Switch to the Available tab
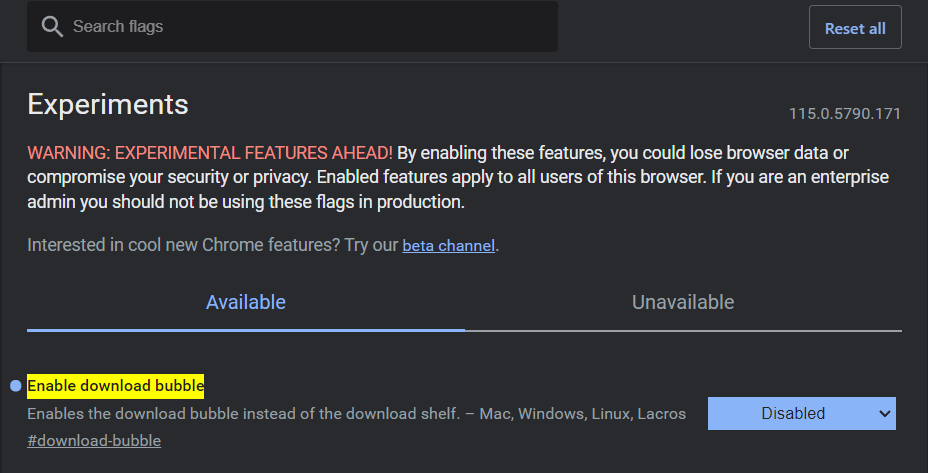Image resolution: width=928 pixels, height=473 pixels. click(x=246, y=302)
